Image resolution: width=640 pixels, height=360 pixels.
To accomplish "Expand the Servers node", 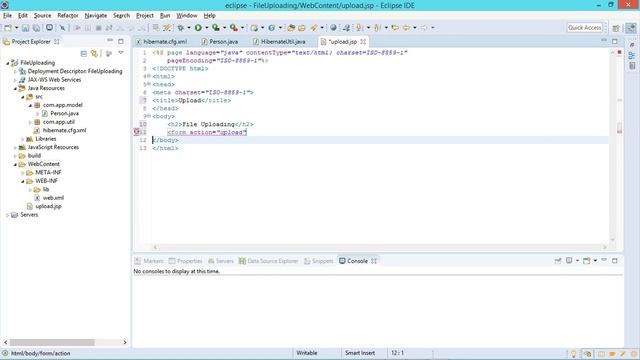I will tap(7, 215).
